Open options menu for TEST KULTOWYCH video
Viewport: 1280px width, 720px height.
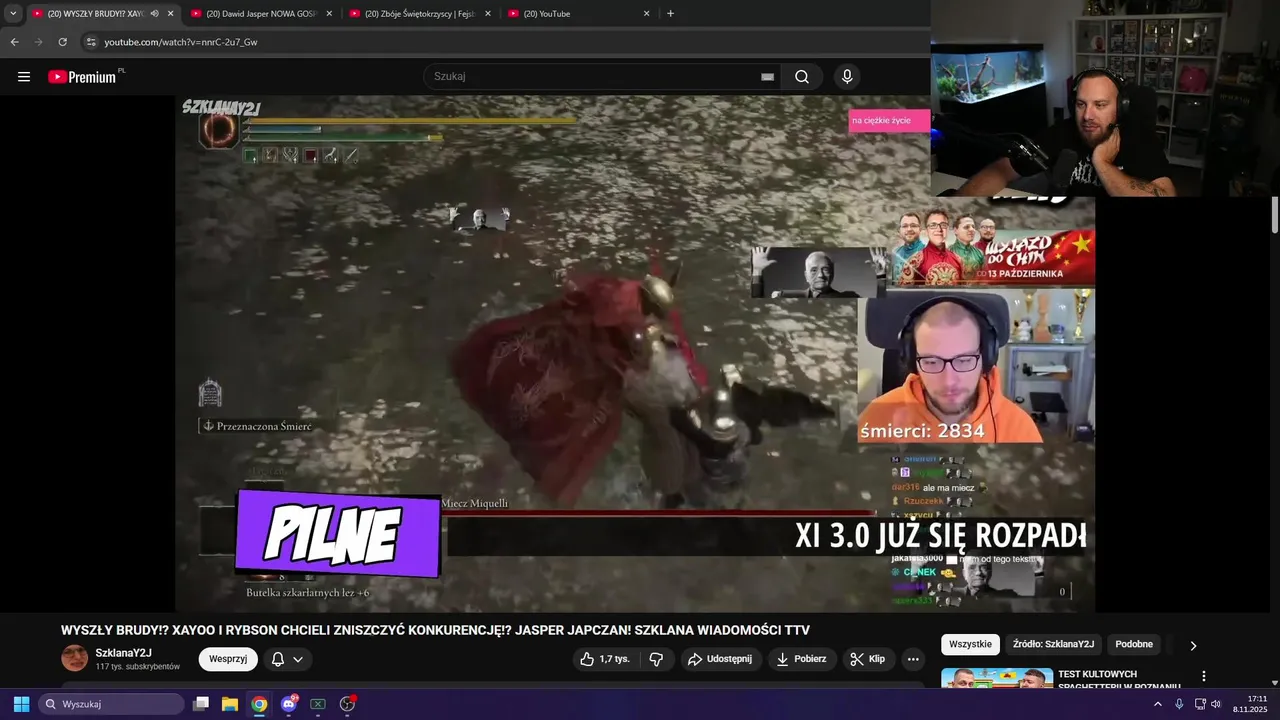(x=1204, y=677)
